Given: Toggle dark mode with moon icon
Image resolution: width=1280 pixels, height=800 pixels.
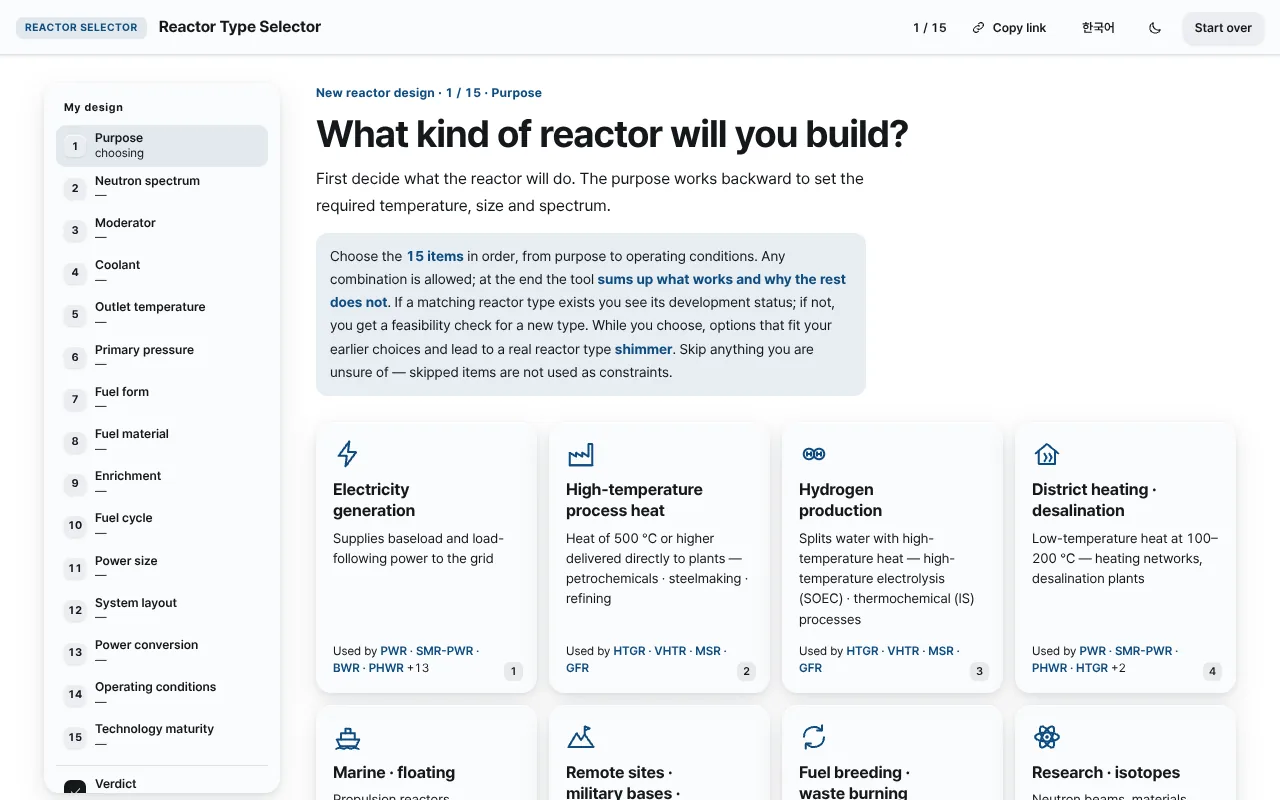Looking at the screenshot, I should click(1155, 28).
